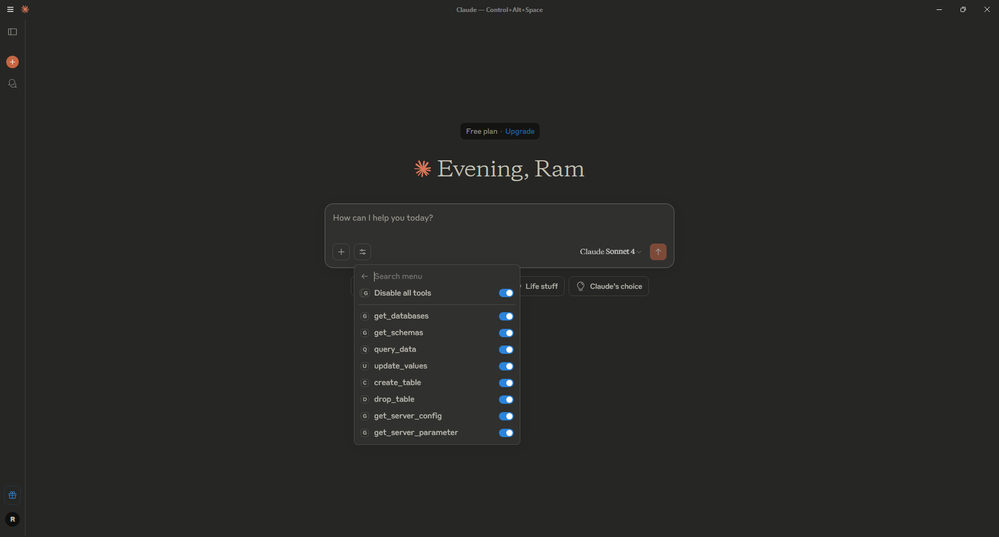Click the Claude's choice suggestion button
Screen dimensions: 999x537
click(608, 287)
